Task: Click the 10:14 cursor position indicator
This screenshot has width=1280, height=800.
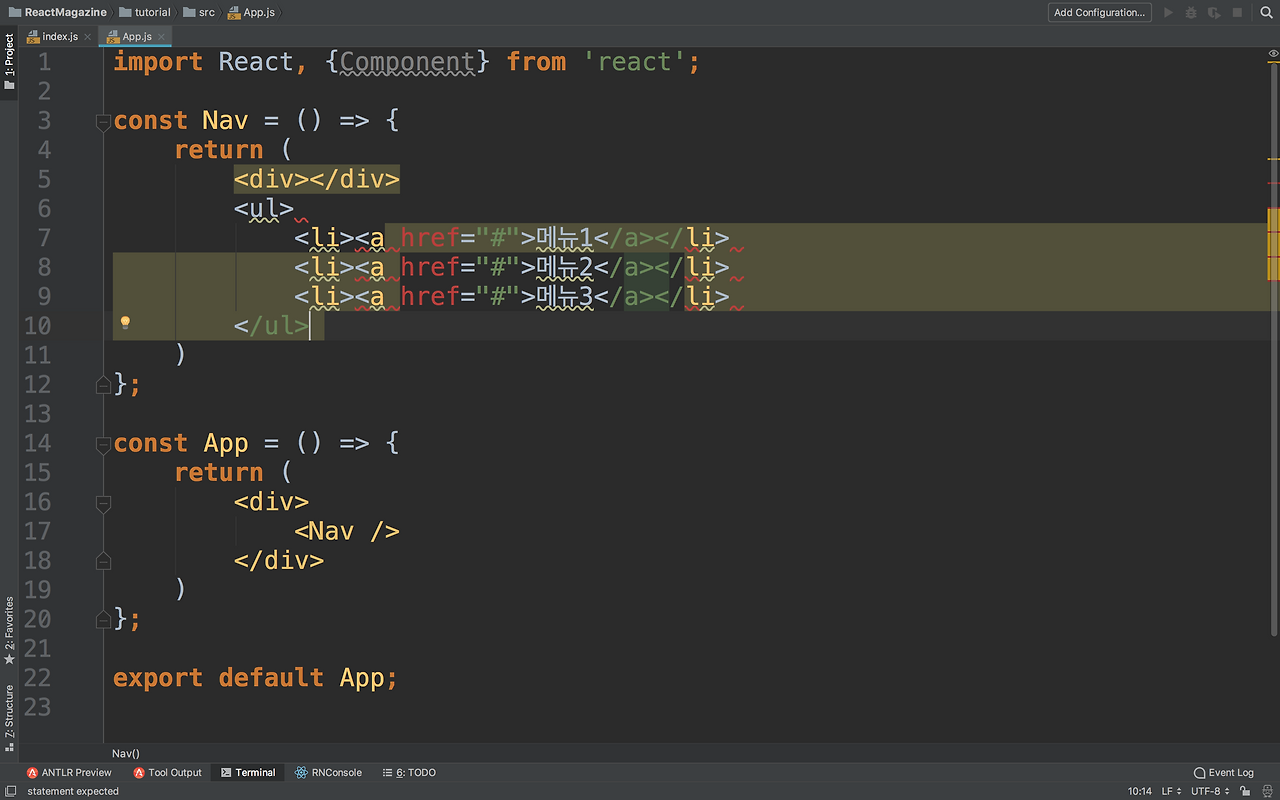Action: tap(1139, 791)
